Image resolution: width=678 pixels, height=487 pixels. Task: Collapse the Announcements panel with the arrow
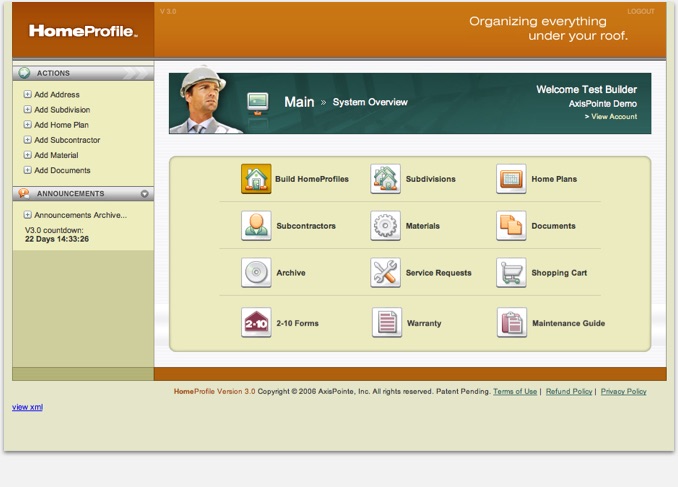tap(145, 194)
